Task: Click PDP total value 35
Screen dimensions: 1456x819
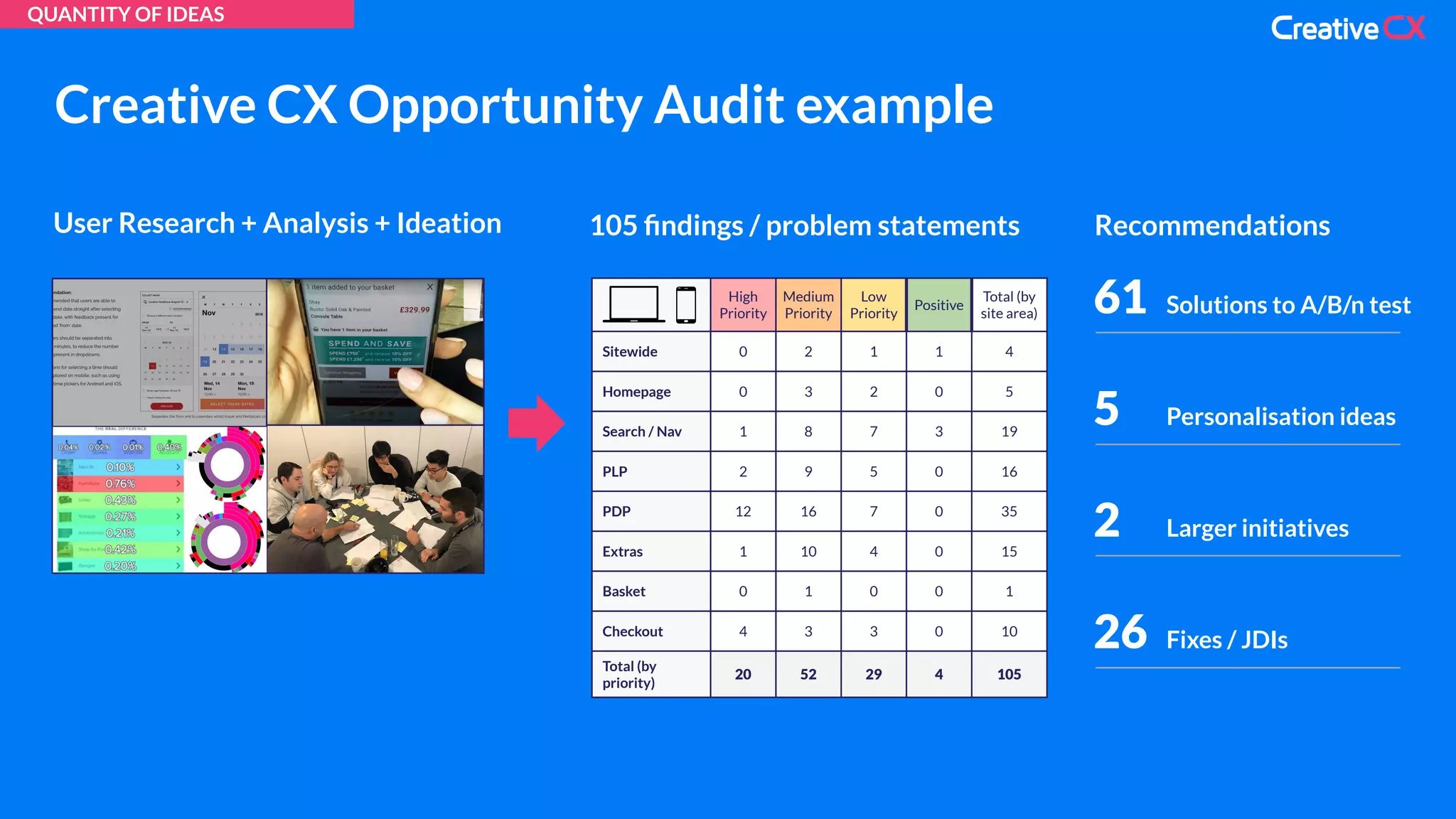Action: click(x=1009, y=511)
